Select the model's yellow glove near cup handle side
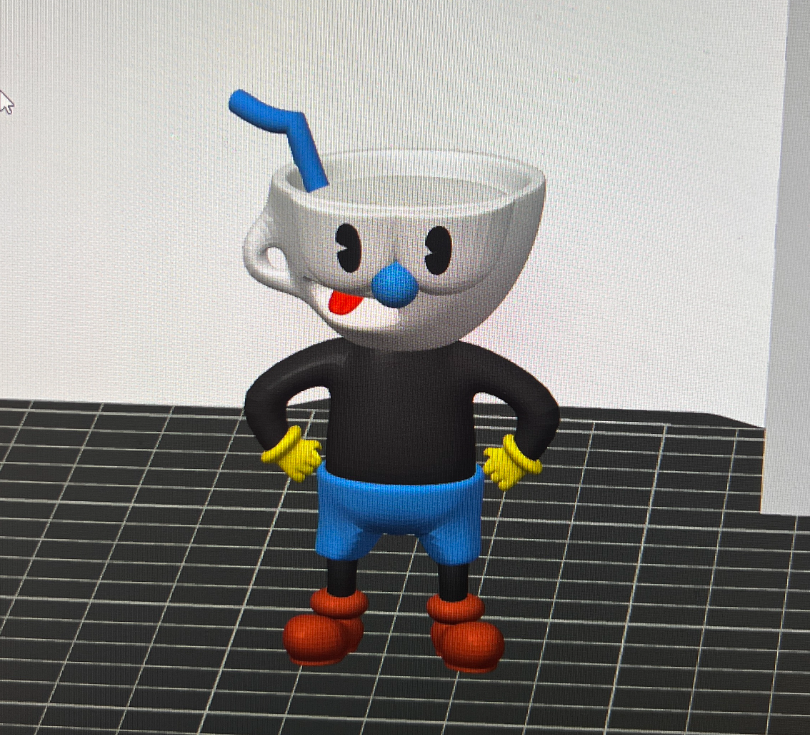 tap(293, 453)
